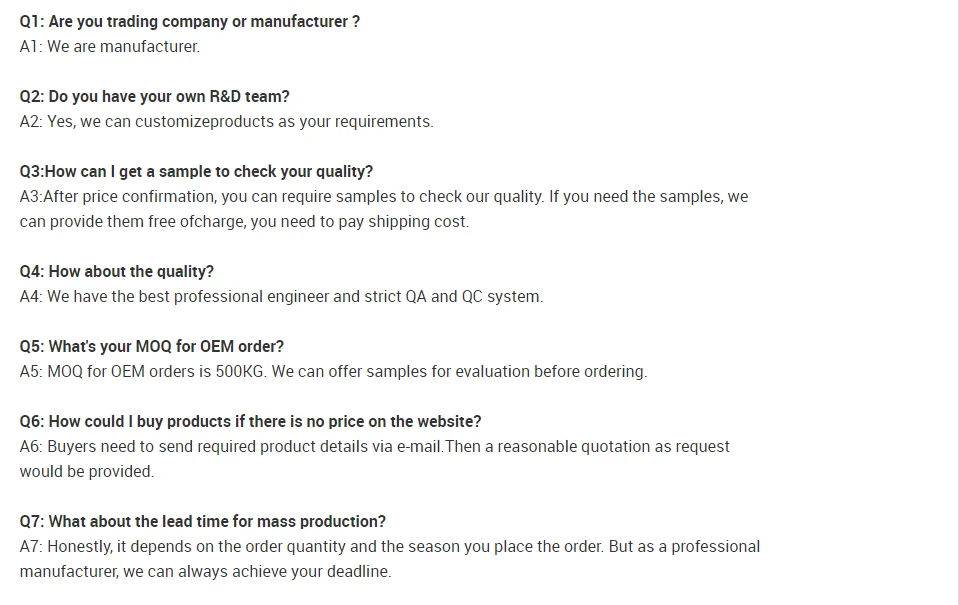The width and height of the screenshot is (959, 605).
Task: Click the Q6 no price on website question
Action: [250, 421]
